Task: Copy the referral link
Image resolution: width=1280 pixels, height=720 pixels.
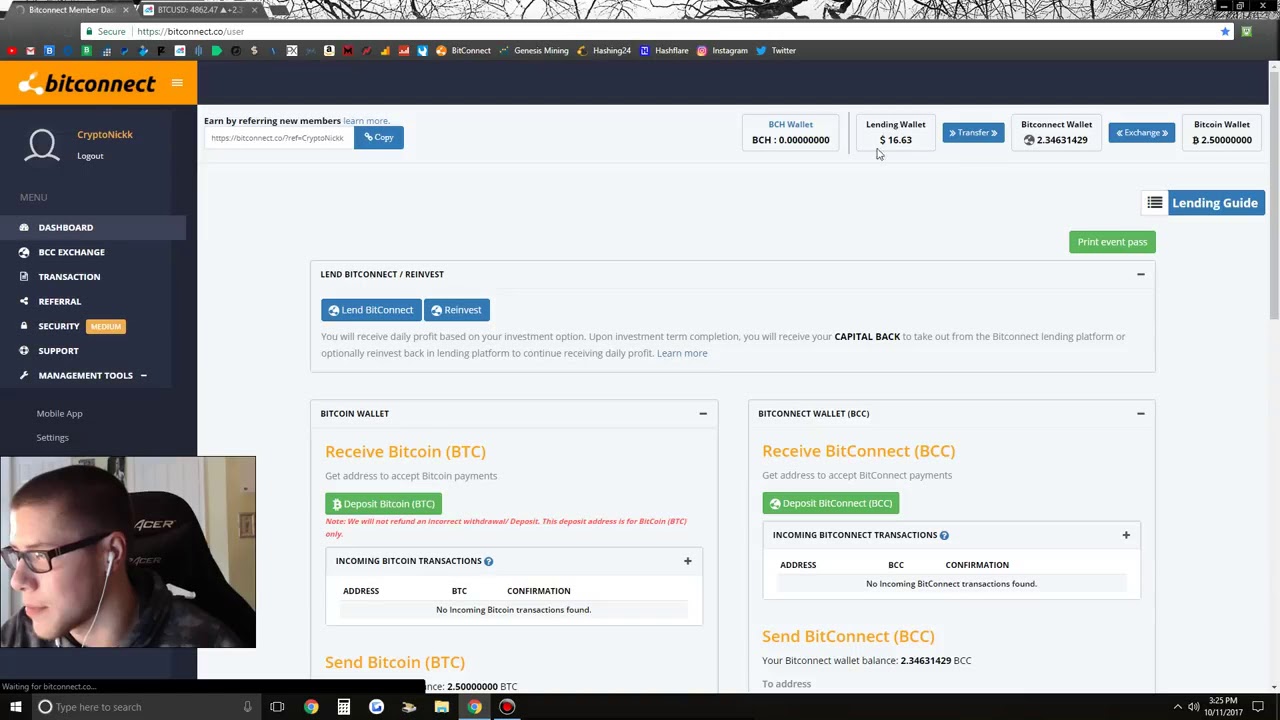Action: 379,137
